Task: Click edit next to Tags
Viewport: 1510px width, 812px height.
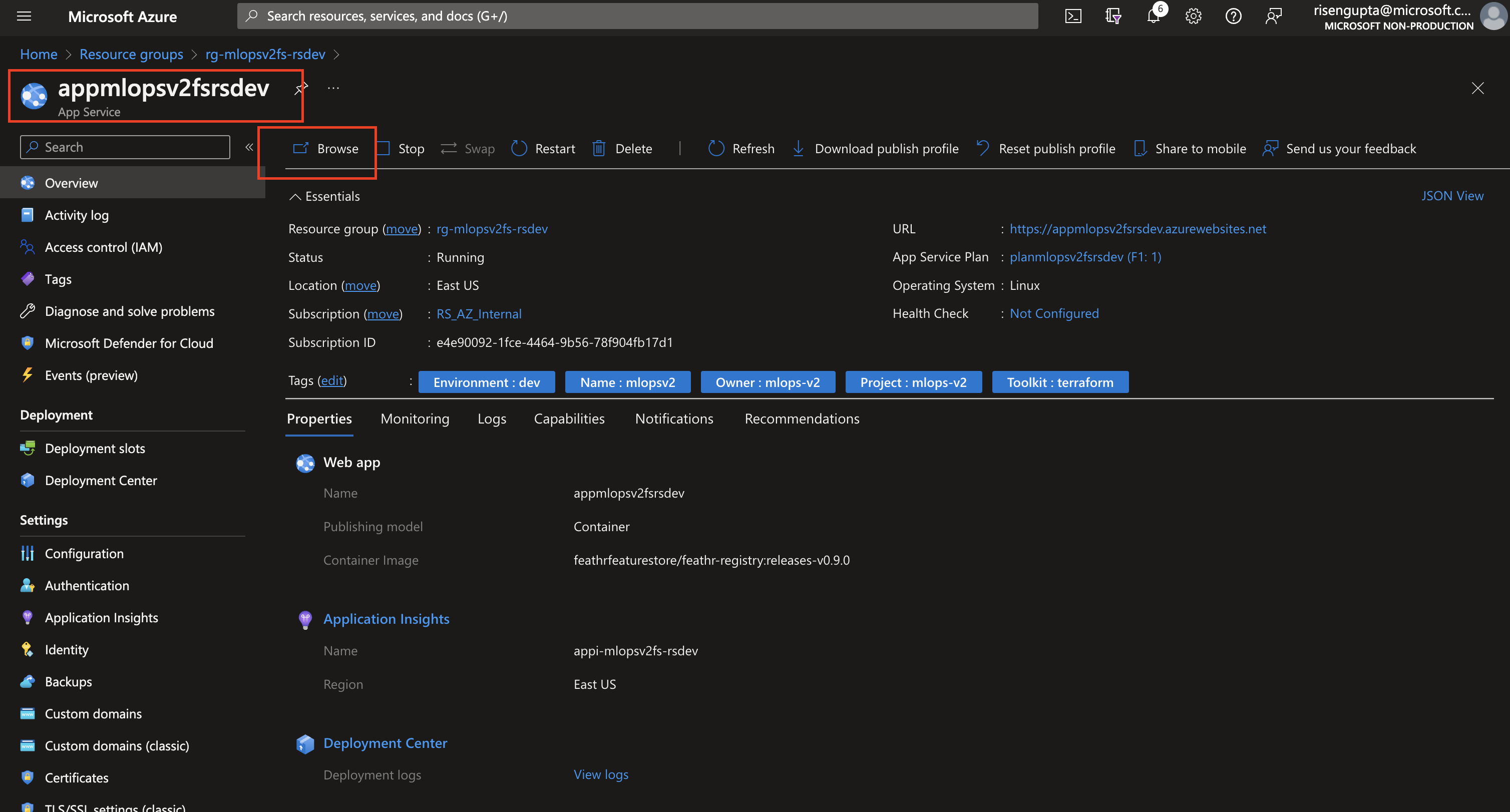Action: (332, 380)
